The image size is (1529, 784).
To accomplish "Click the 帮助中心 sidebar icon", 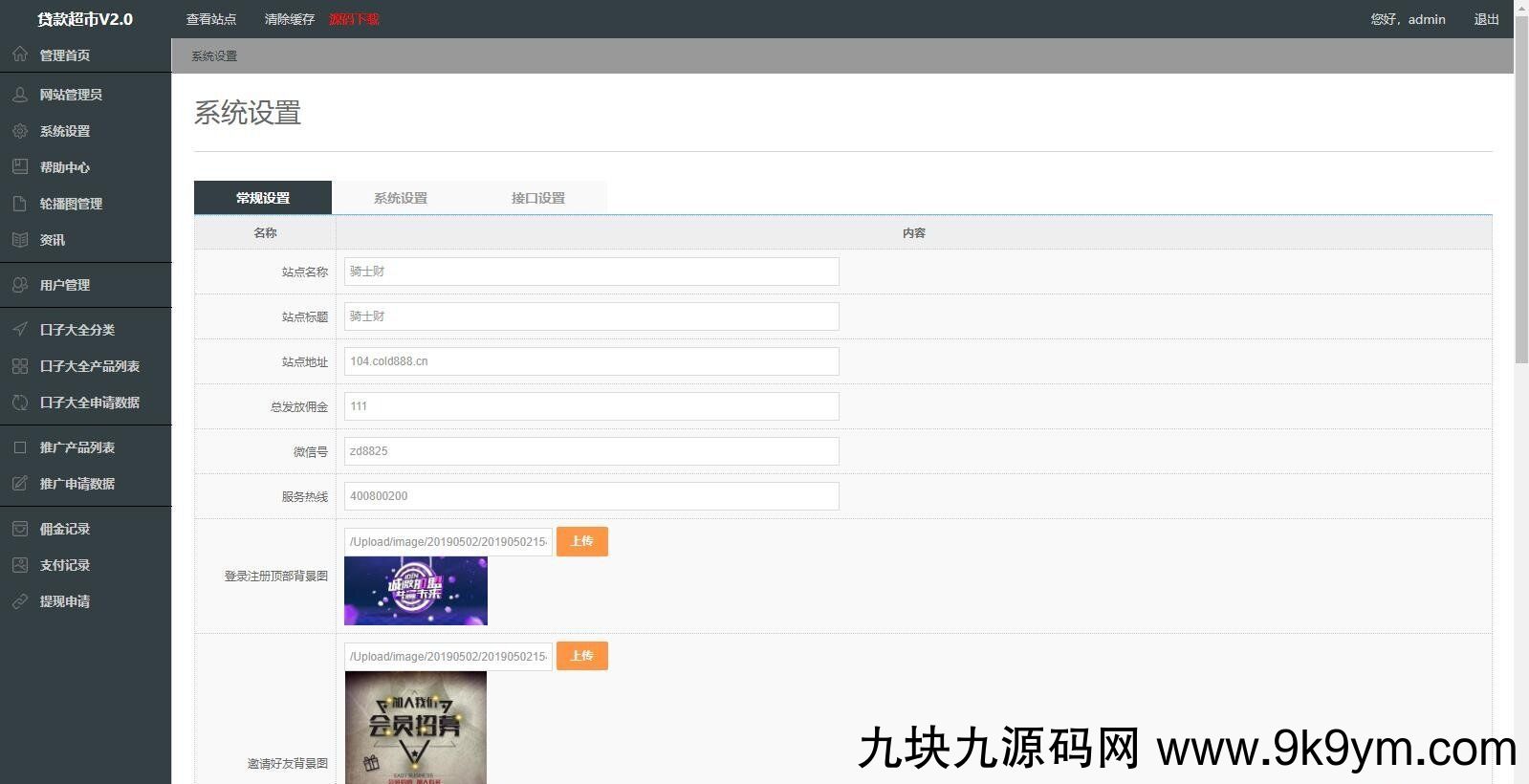I will [20, 167].
